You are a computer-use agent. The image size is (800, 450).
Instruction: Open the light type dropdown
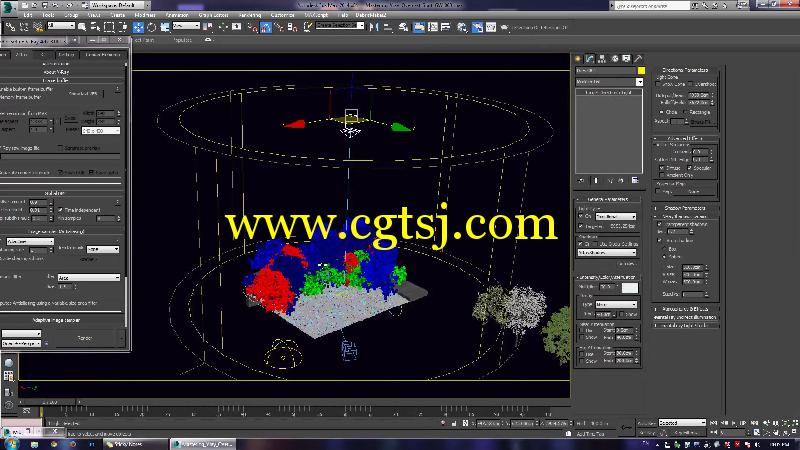tap(616, 216)
